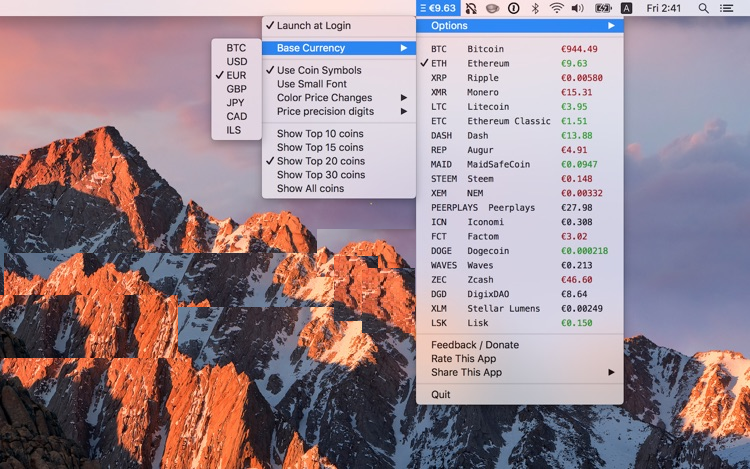Viewport: 750px width, 469px height.
Task: Select the Iconomi ICN row
Action: coord(519,222)
